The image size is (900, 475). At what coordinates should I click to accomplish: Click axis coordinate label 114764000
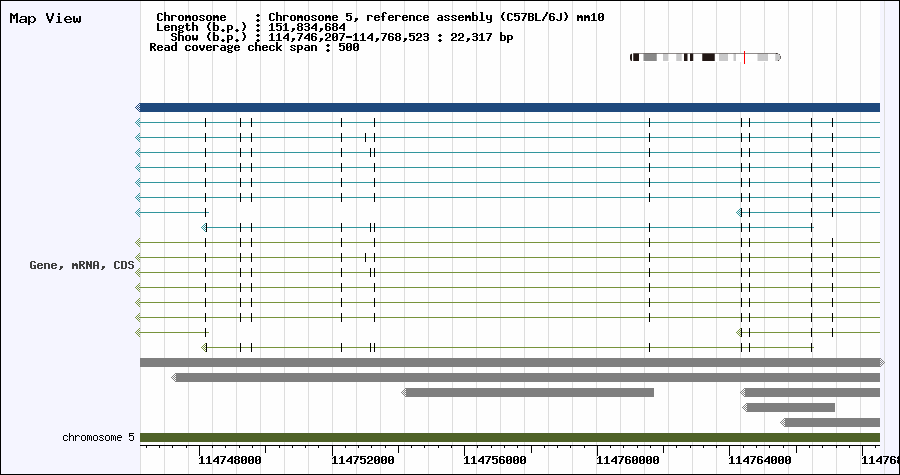tap(760, 460)
